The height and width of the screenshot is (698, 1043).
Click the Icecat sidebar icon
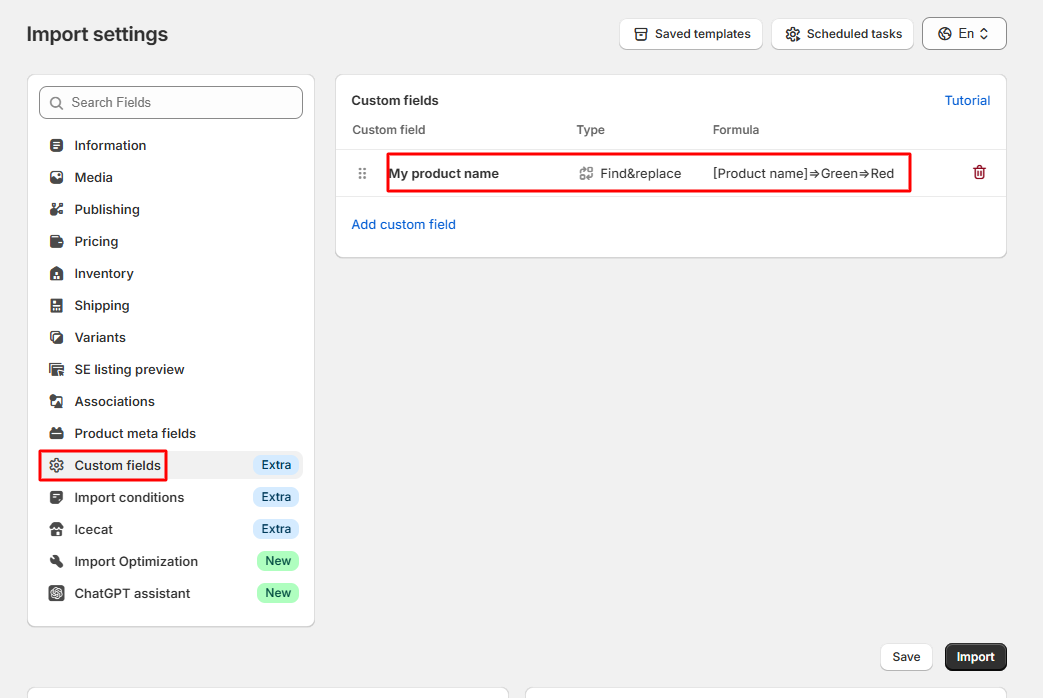(x=57, y=529)
